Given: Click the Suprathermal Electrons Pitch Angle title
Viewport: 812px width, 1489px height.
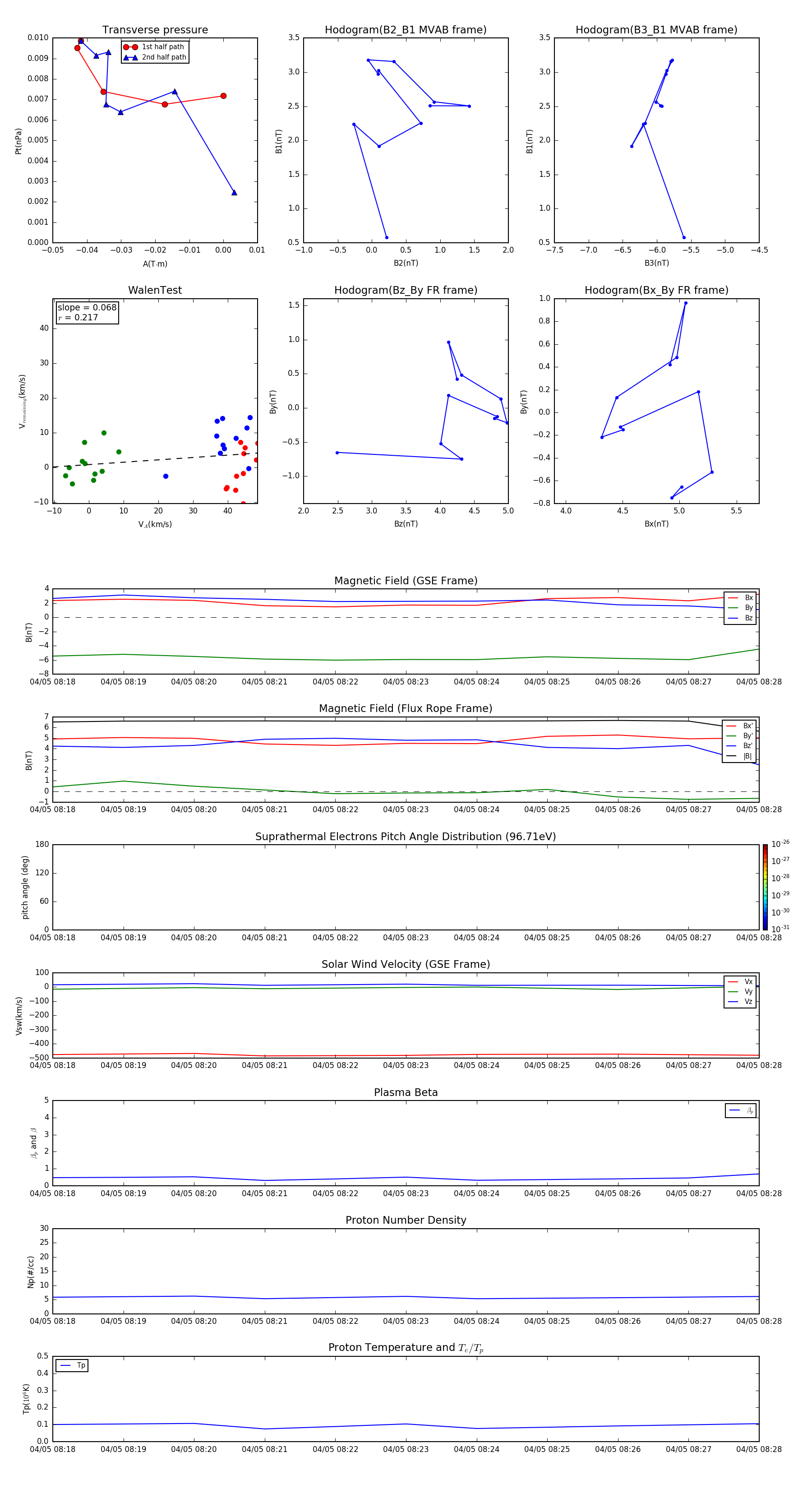Looking at the screenshot, I should click(x=406, y=837).
